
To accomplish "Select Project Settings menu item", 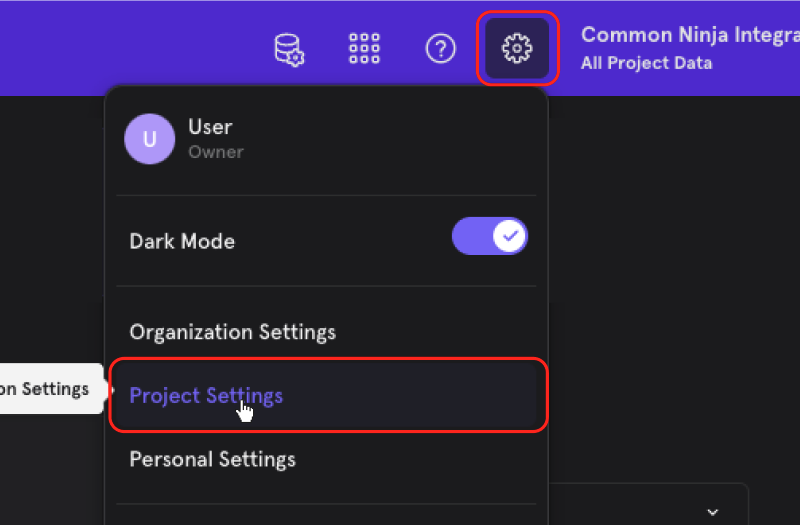I will 206,396.
